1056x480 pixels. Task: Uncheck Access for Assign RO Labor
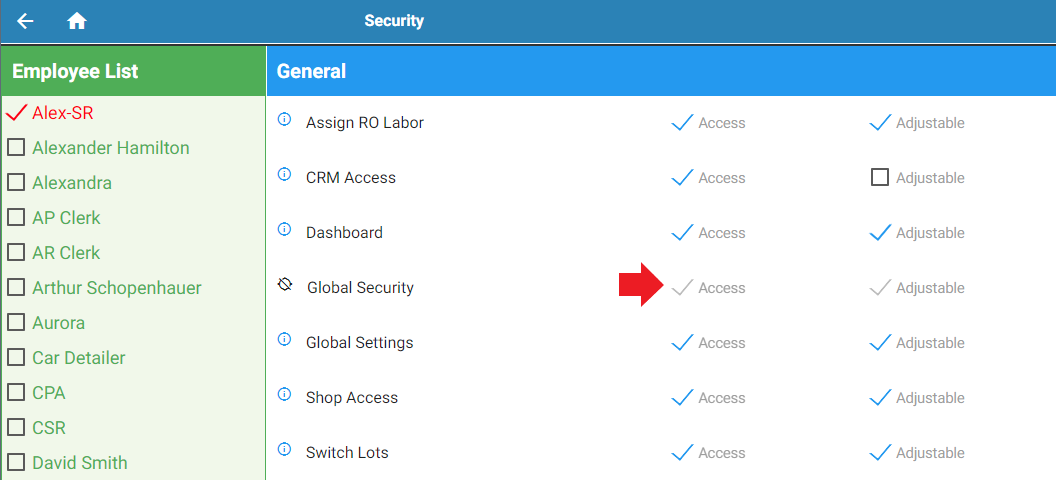click(682, 123)
